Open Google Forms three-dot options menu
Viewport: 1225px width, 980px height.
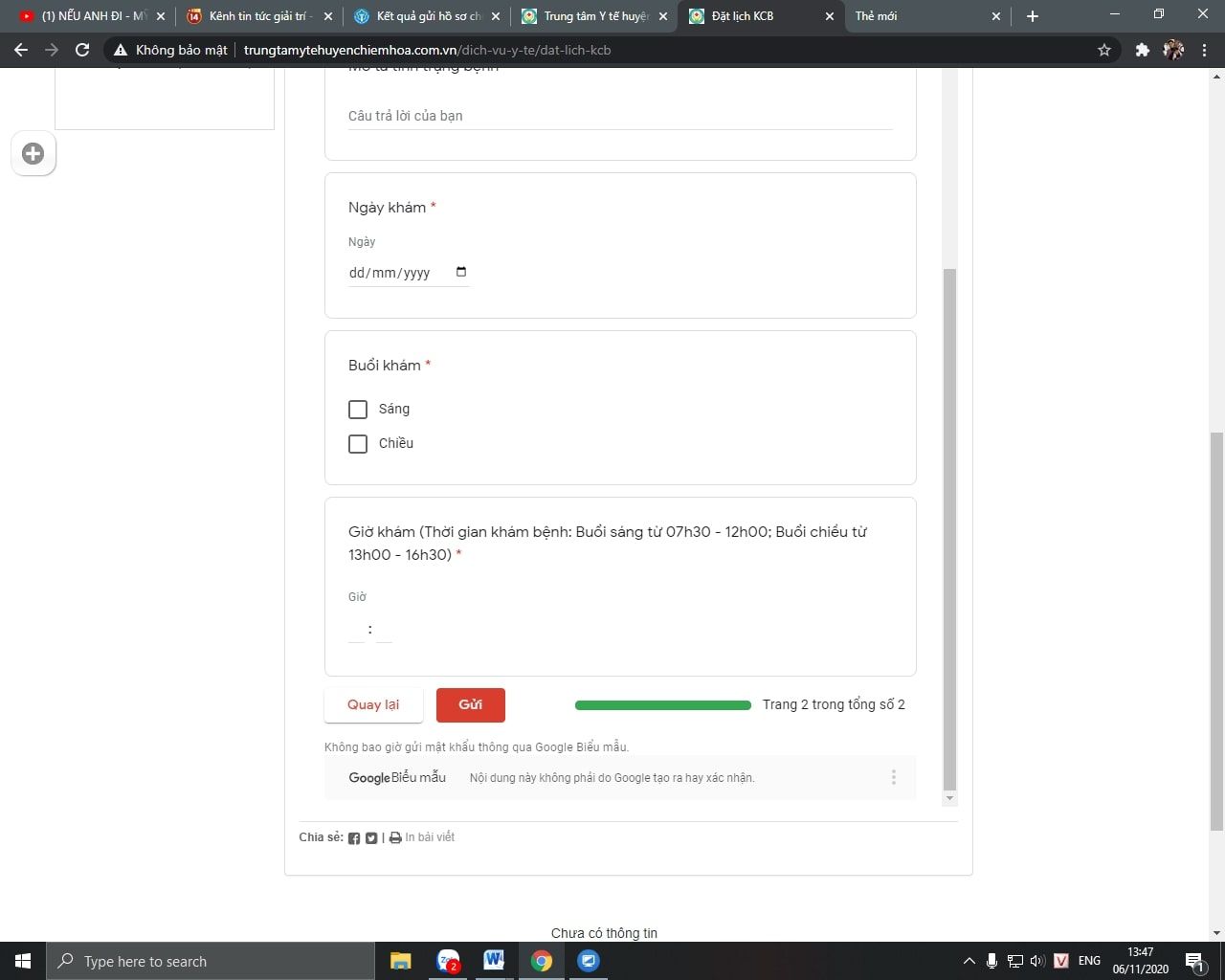point(894,778)
